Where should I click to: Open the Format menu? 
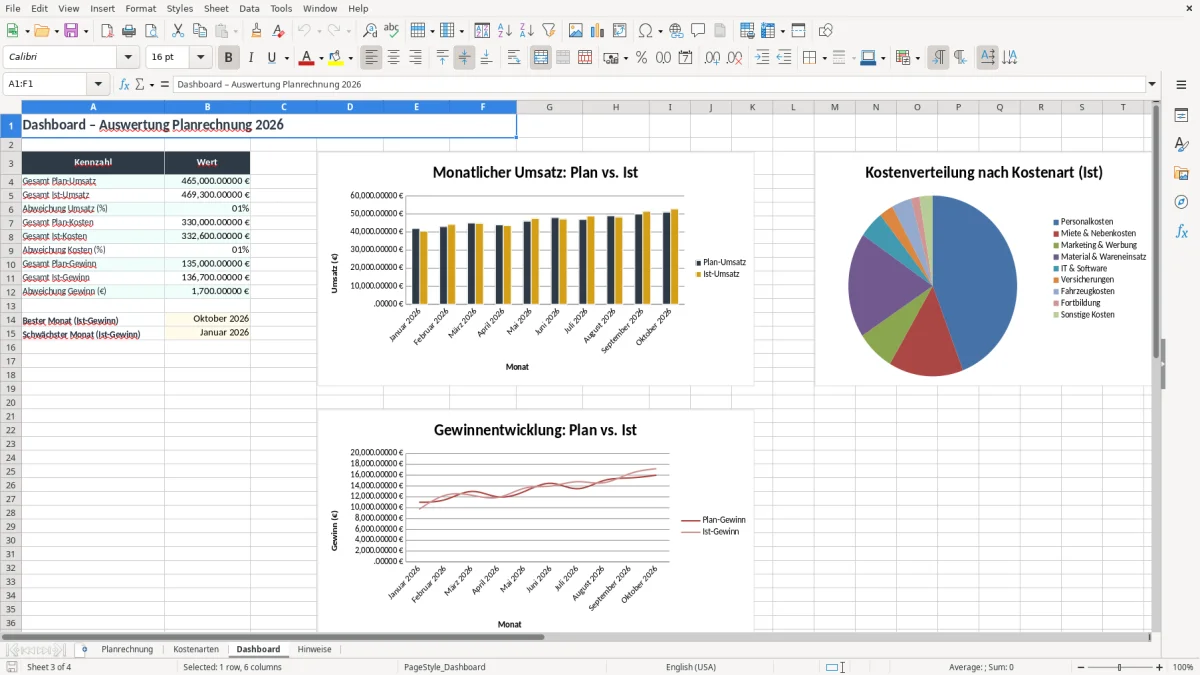pos(140,8)
